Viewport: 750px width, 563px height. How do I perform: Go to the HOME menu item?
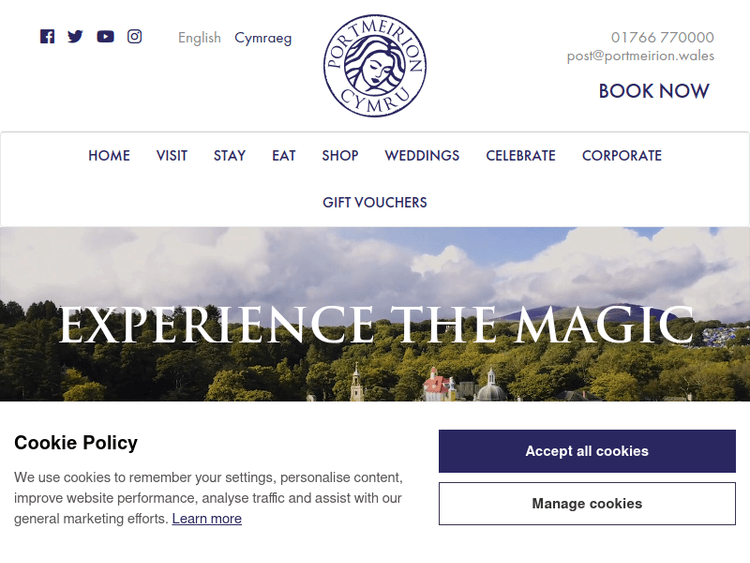pos(109,155)
